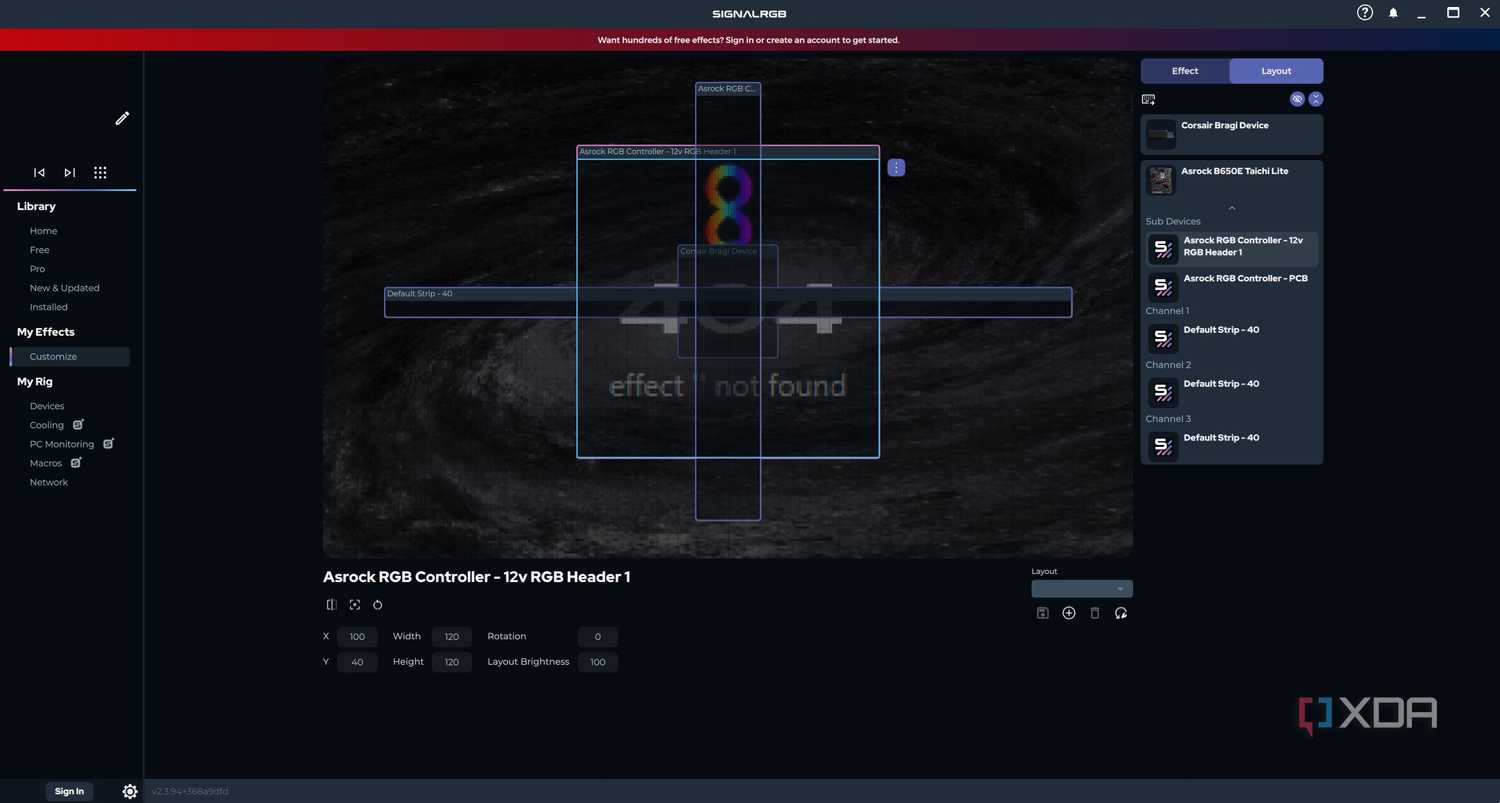Add a new layout with plus icon

tap(1069, 613)
